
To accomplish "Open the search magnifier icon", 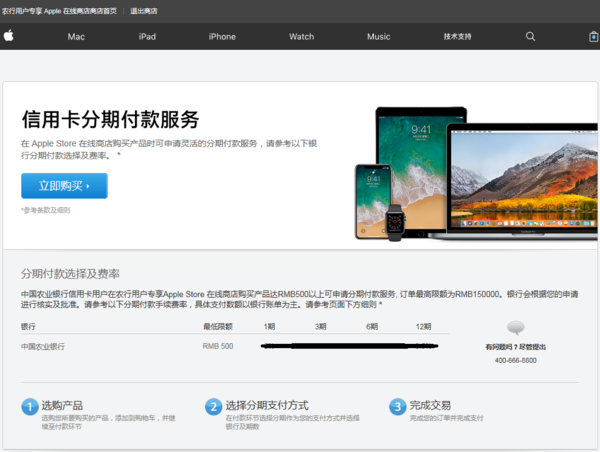I will (x=530, y=36).
